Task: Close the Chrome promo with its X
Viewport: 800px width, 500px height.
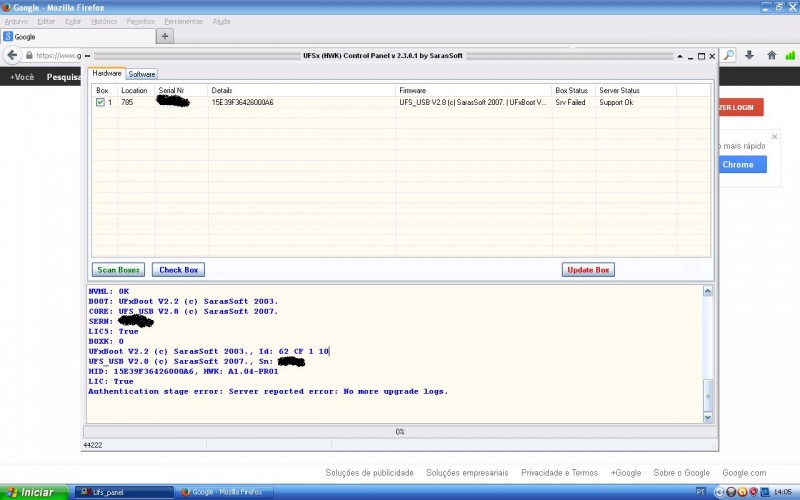Action: coord(774,137)
